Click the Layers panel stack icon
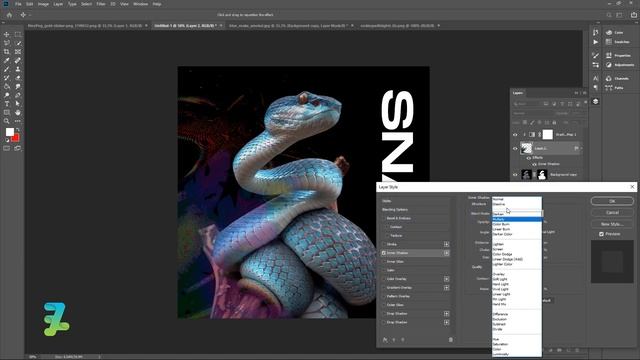The width and height of the screenshot is (640, 360). [x=596, y=101]
